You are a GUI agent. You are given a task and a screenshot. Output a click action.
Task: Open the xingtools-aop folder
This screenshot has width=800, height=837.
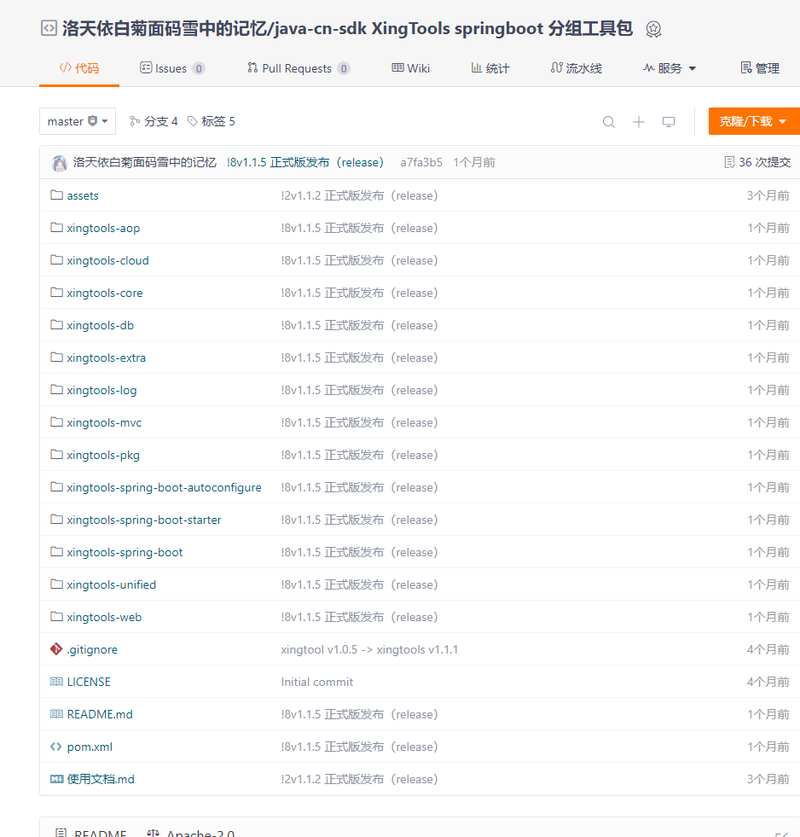point(103,228)
